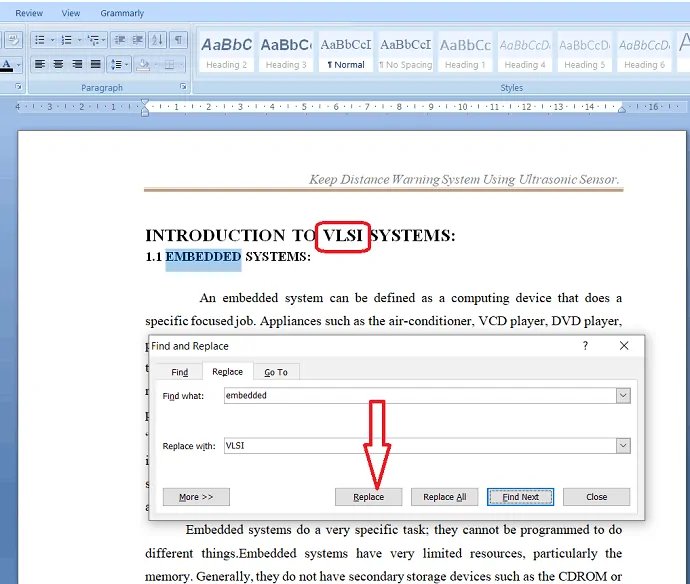
Task: Click the Replace All button
Action: click(x=444, y=497)
